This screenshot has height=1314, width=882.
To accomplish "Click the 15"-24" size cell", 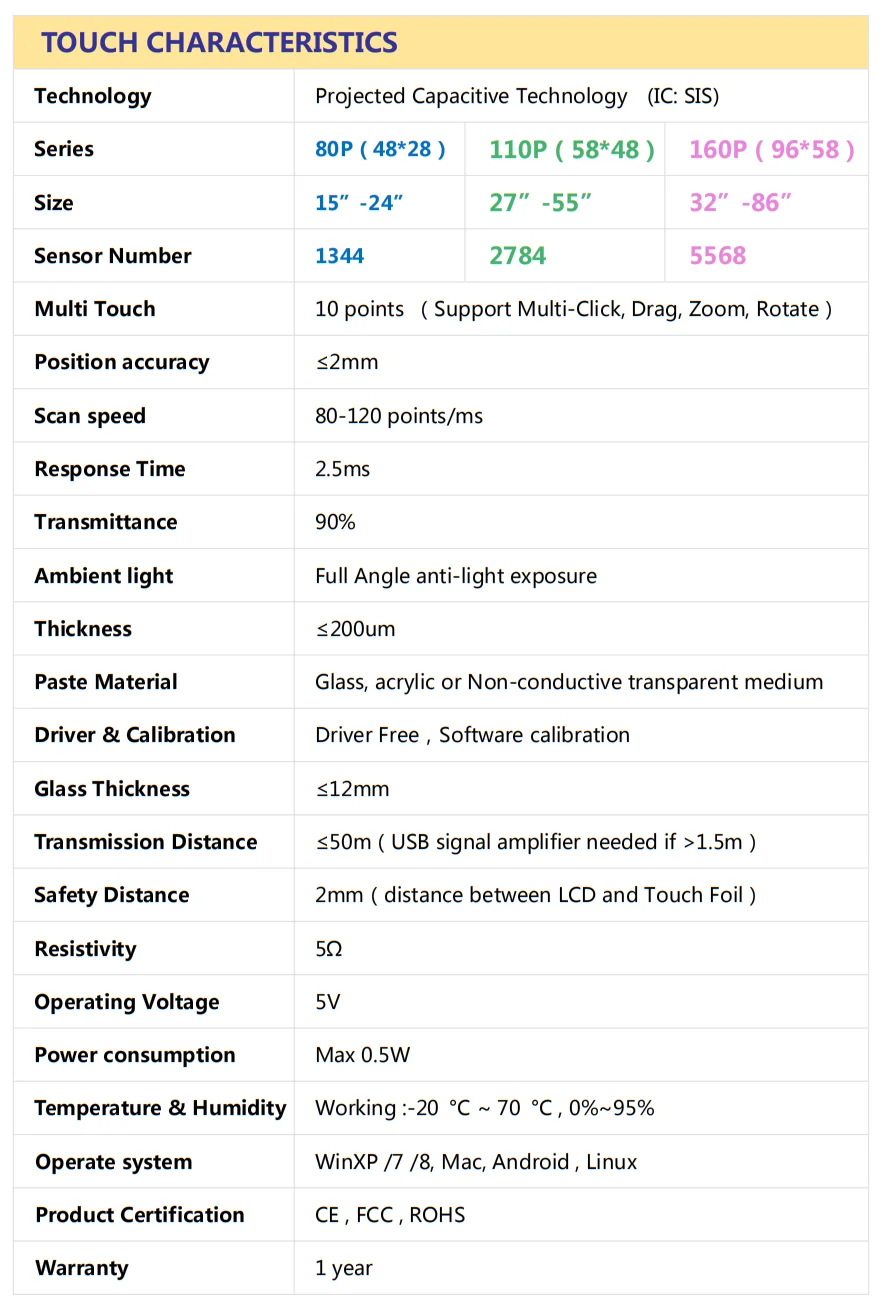I will point(359,203).
